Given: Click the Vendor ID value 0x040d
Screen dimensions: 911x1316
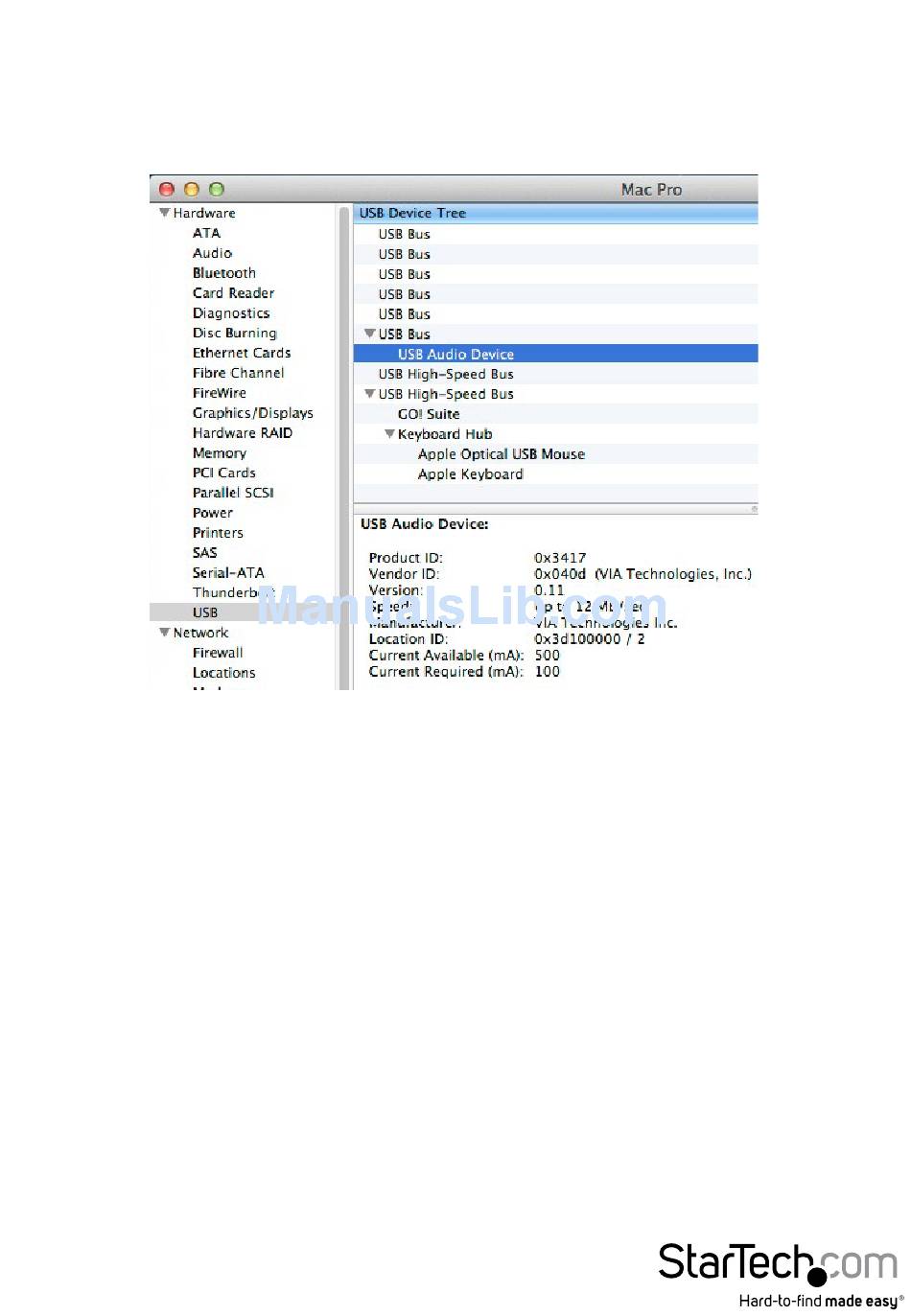Looking at the screenshot, I should pos(560,574).
